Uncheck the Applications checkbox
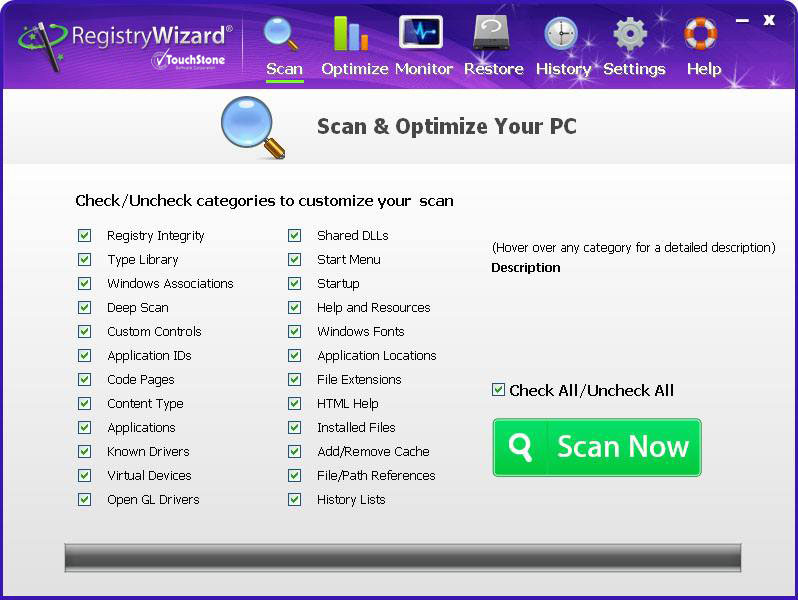Viewport: 798px width, 600px height. coord(84,427)
